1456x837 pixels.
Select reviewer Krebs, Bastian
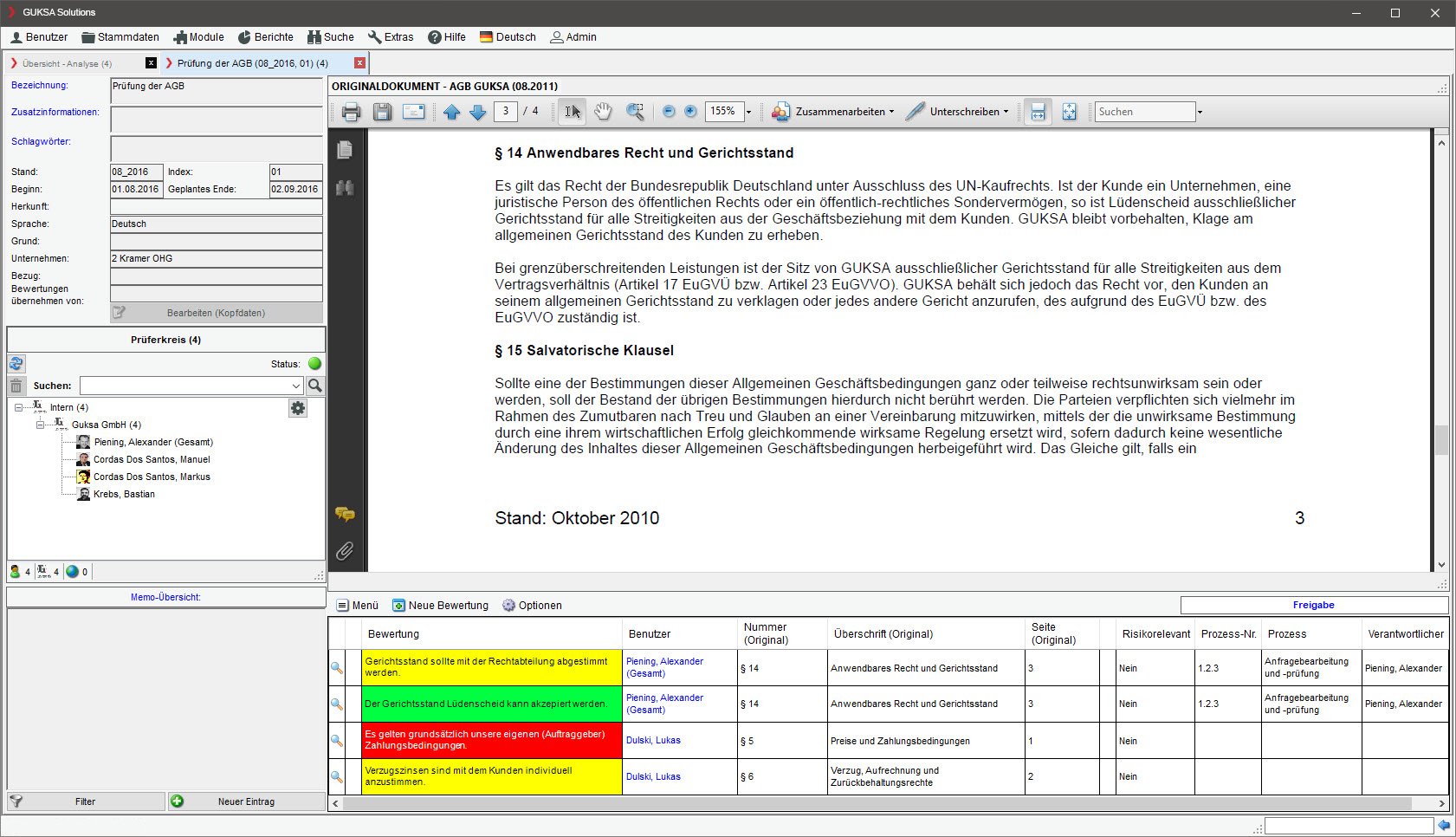[x=124, y=494]
